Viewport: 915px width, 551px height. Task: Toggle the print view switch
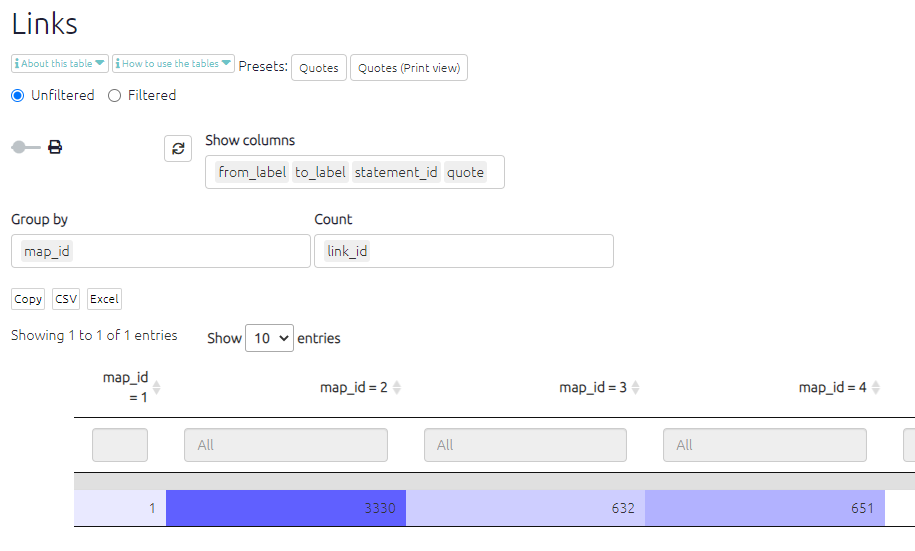pos(25,147)
